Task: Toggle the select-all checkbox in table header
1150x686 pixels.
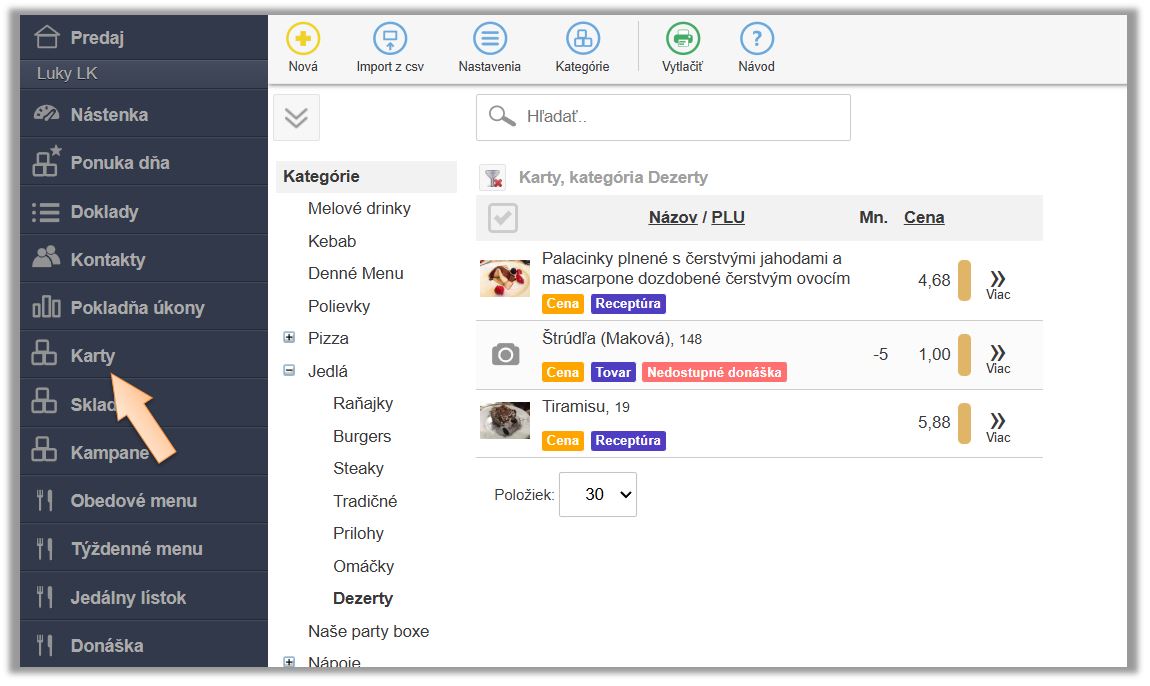Action: coord(503,218)
